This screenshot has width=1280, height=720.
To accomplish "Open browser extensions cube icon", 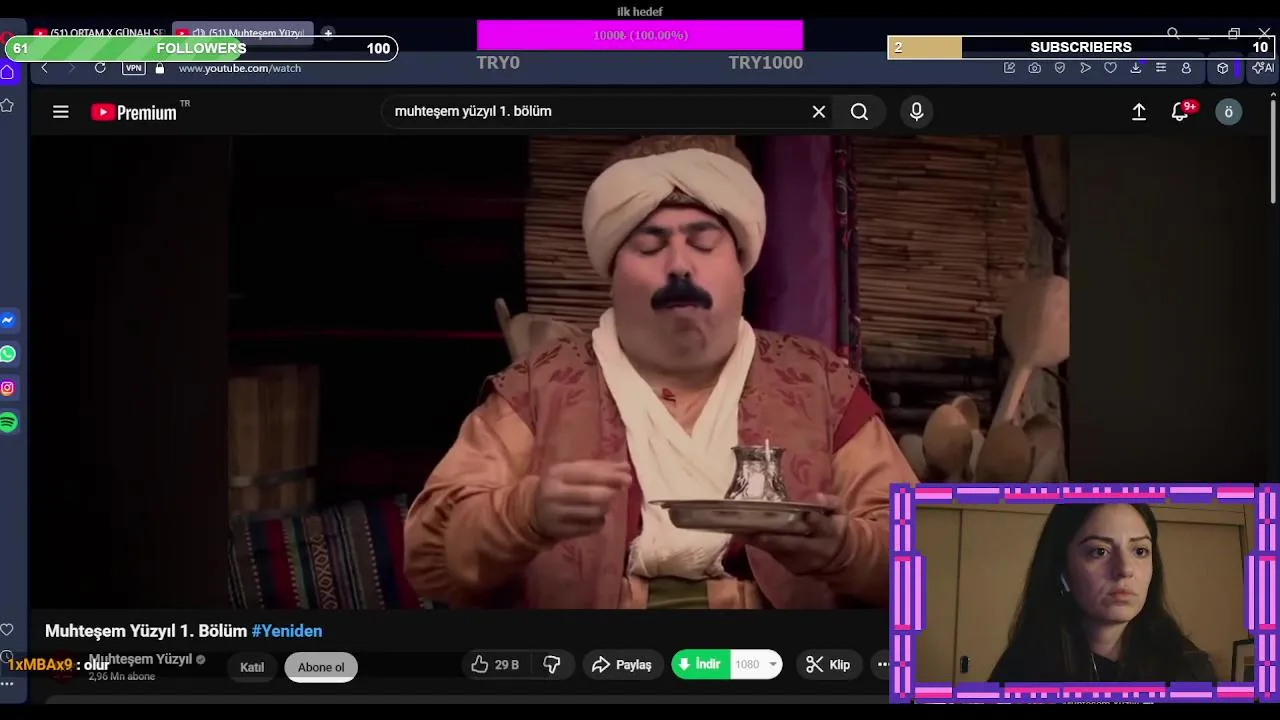I will tap(1222, 68).
